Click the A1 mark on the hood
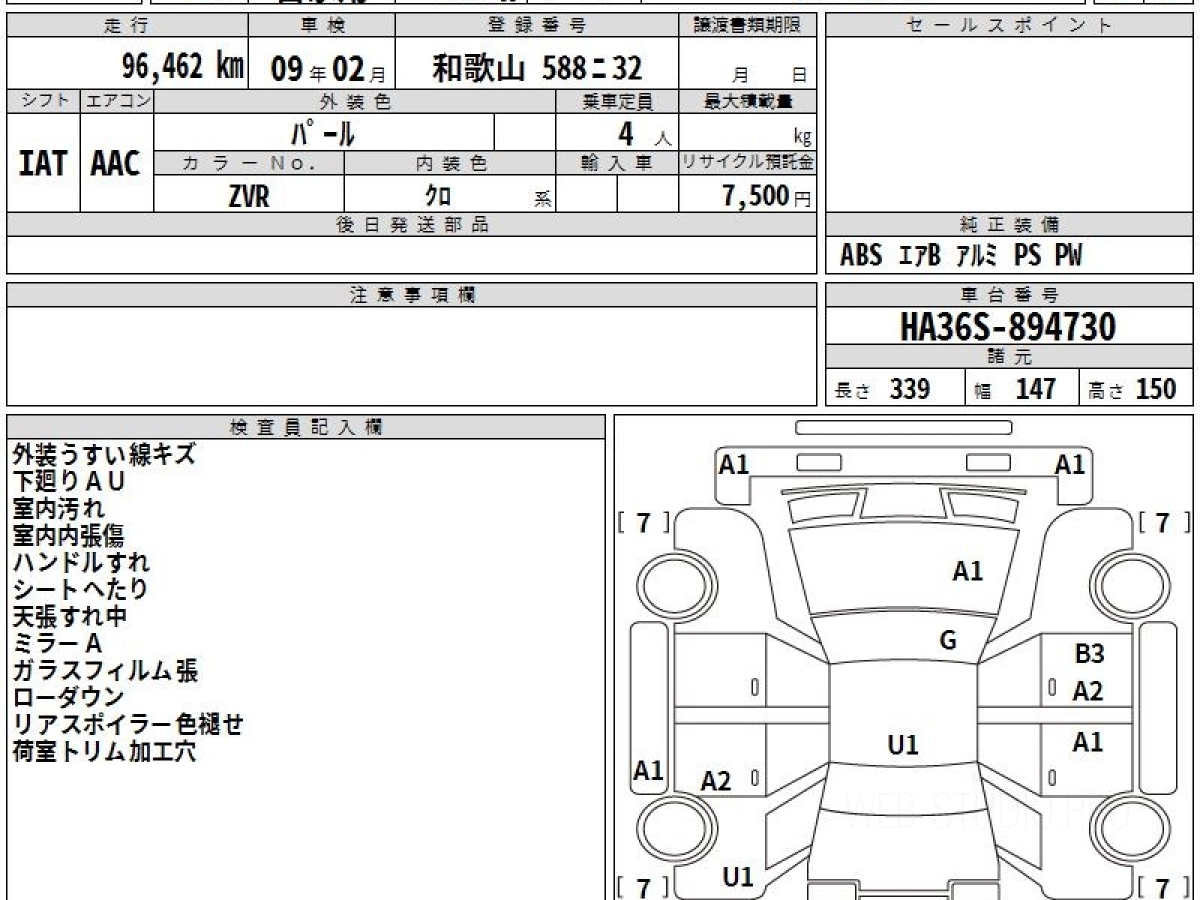This screenshot has height=900, width=1200. coord(967,572)
